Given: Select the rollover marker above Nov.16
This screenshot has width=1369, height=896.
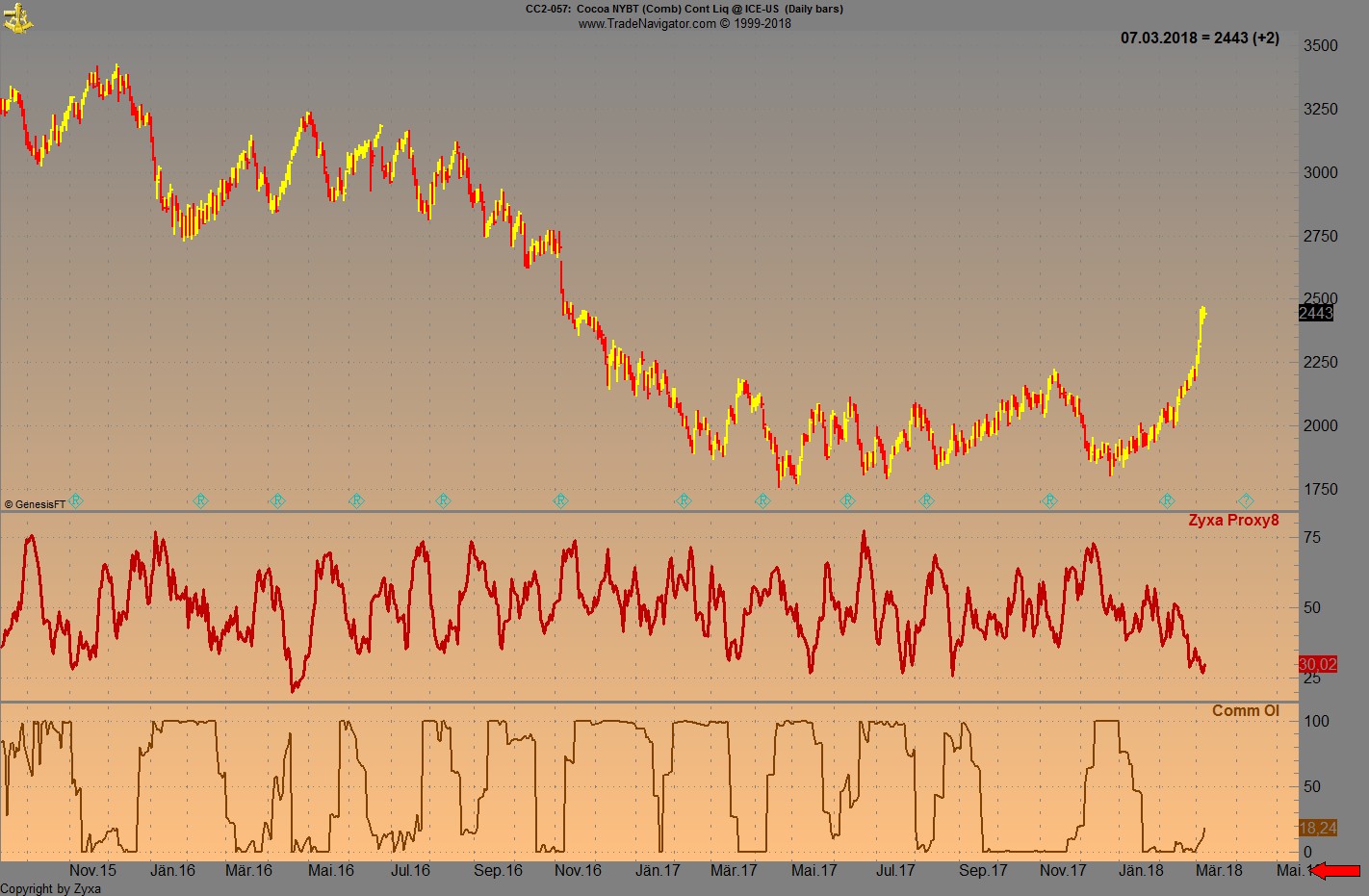Looking at the screenshot, I should (561, 501).
